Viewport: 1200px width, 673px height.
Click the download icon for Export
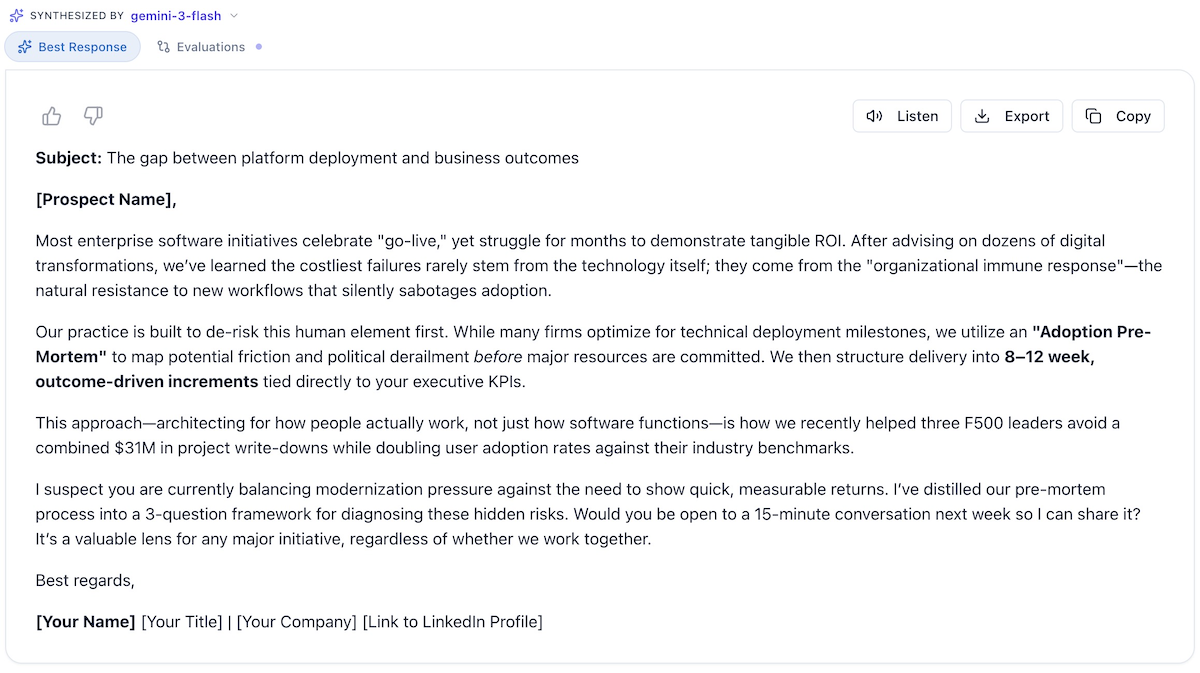(x=982, y=116)
